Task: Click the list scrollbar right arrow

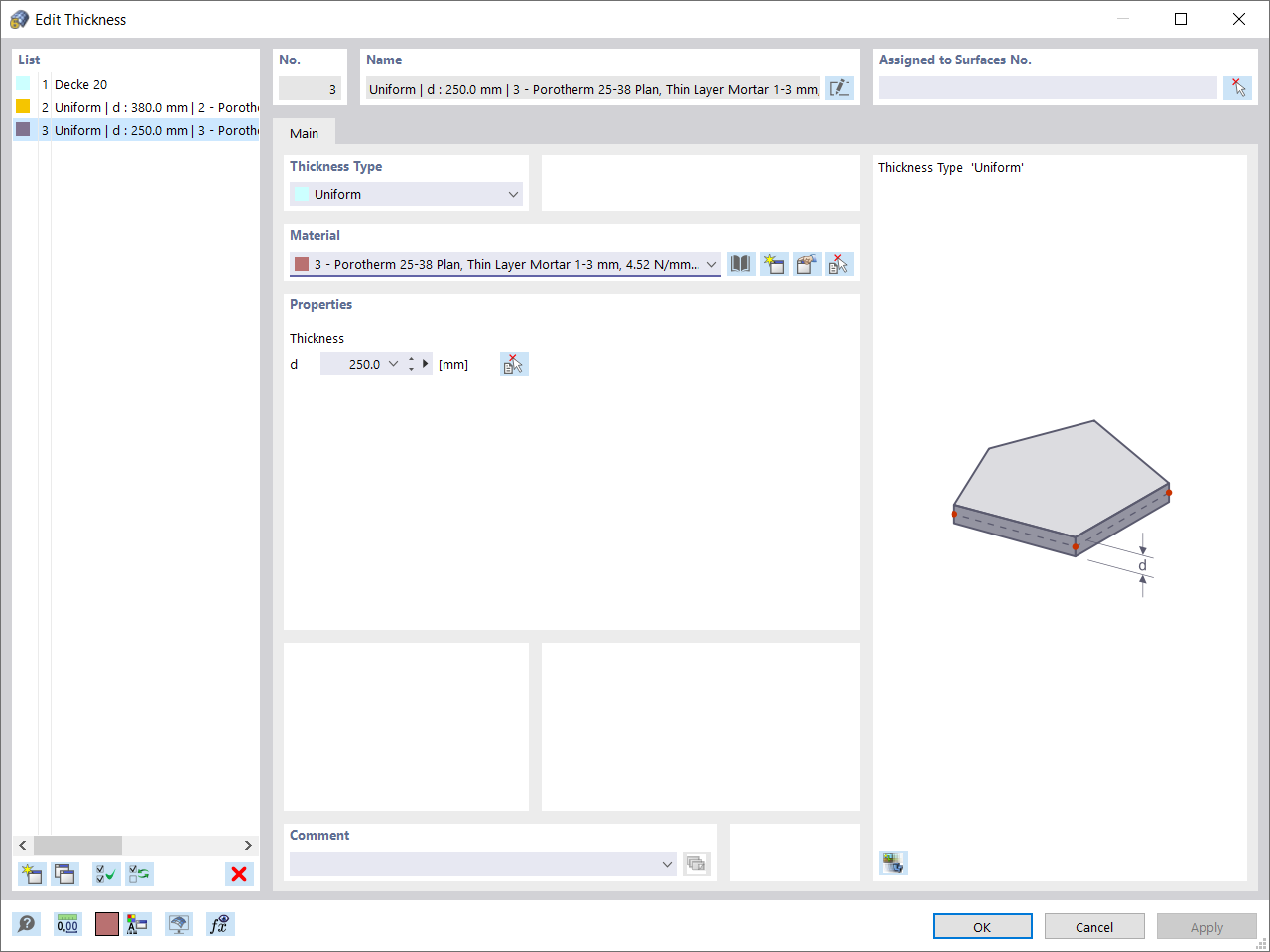Action: (248, 845)
